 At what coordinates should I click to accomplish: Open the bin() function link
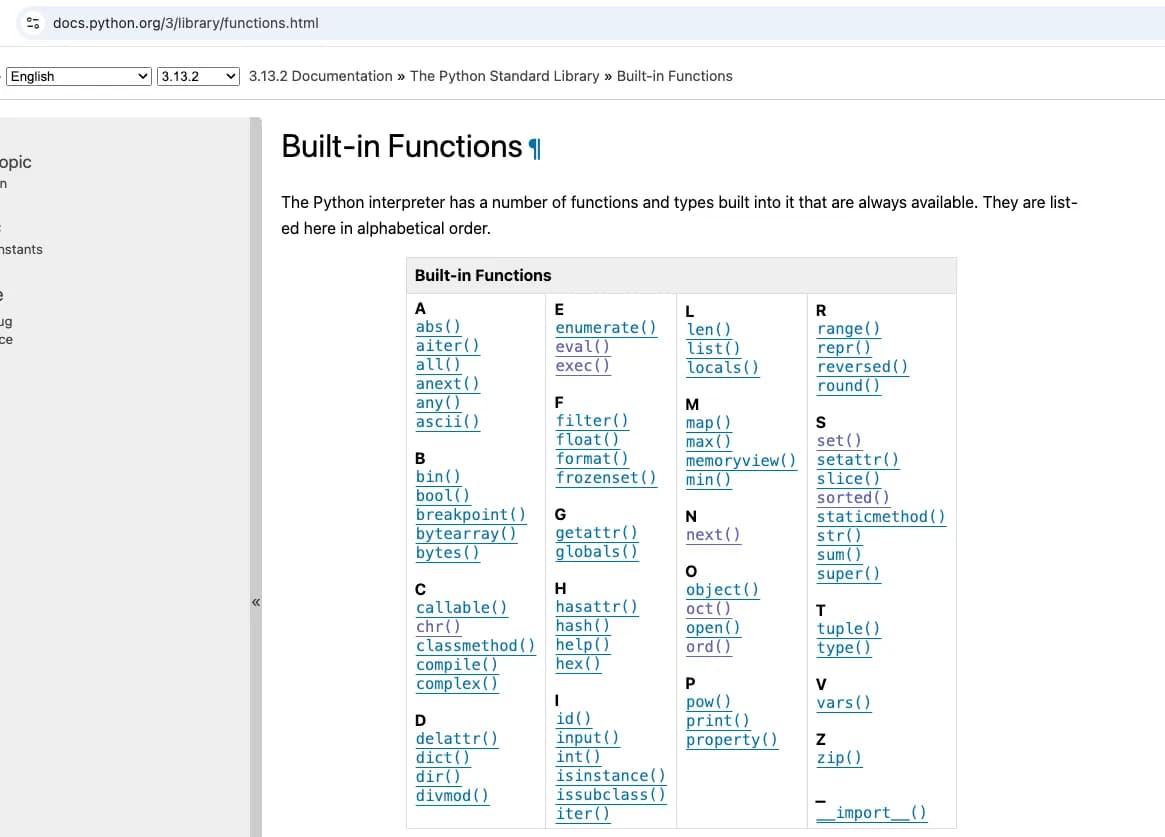438,476
